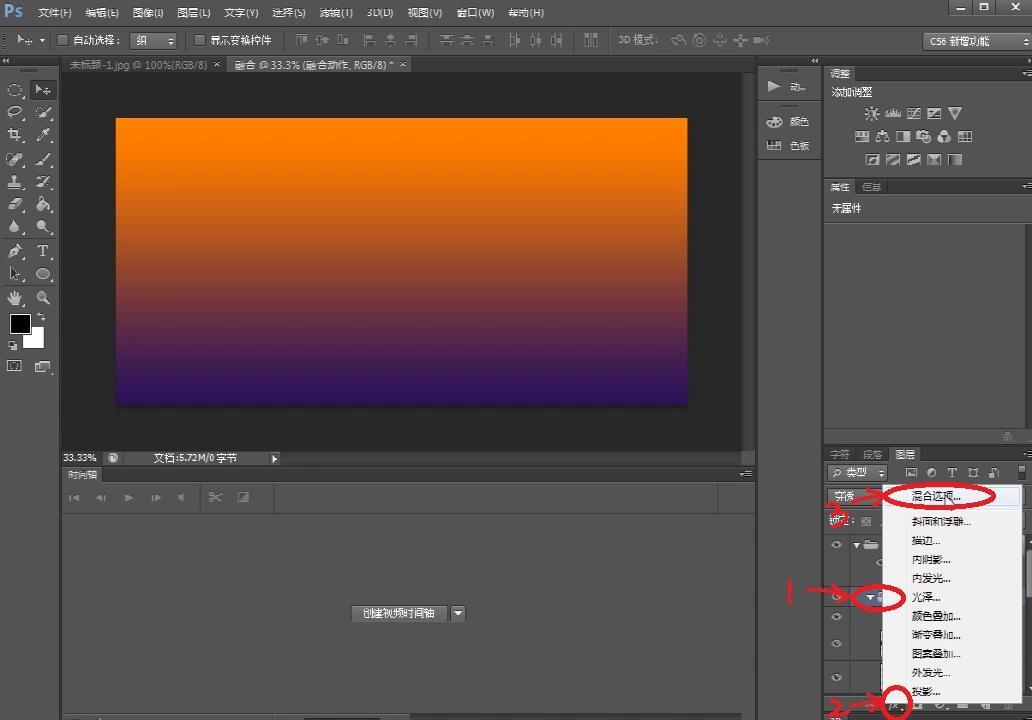Select the Eyedropper tool

pos(43,136)
